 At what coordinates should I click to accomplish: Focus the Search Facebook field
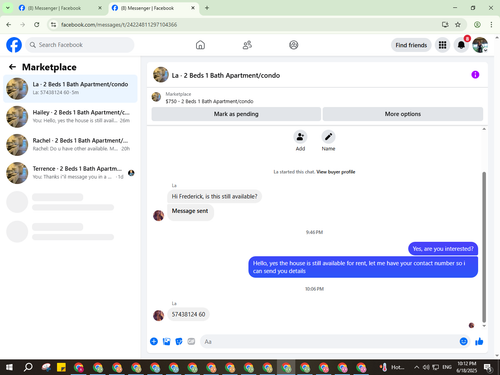pos(80,45)
